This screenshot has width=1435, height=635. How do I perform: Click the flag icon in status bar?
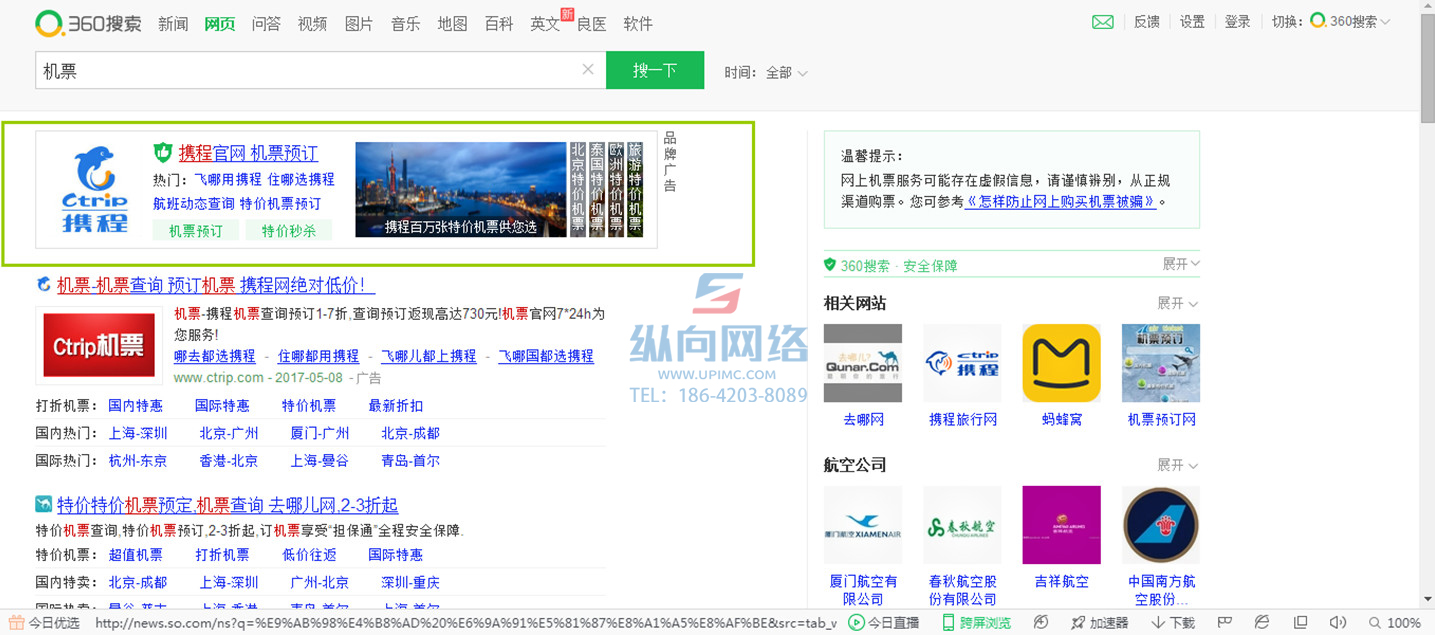(x=1224, y=623)
